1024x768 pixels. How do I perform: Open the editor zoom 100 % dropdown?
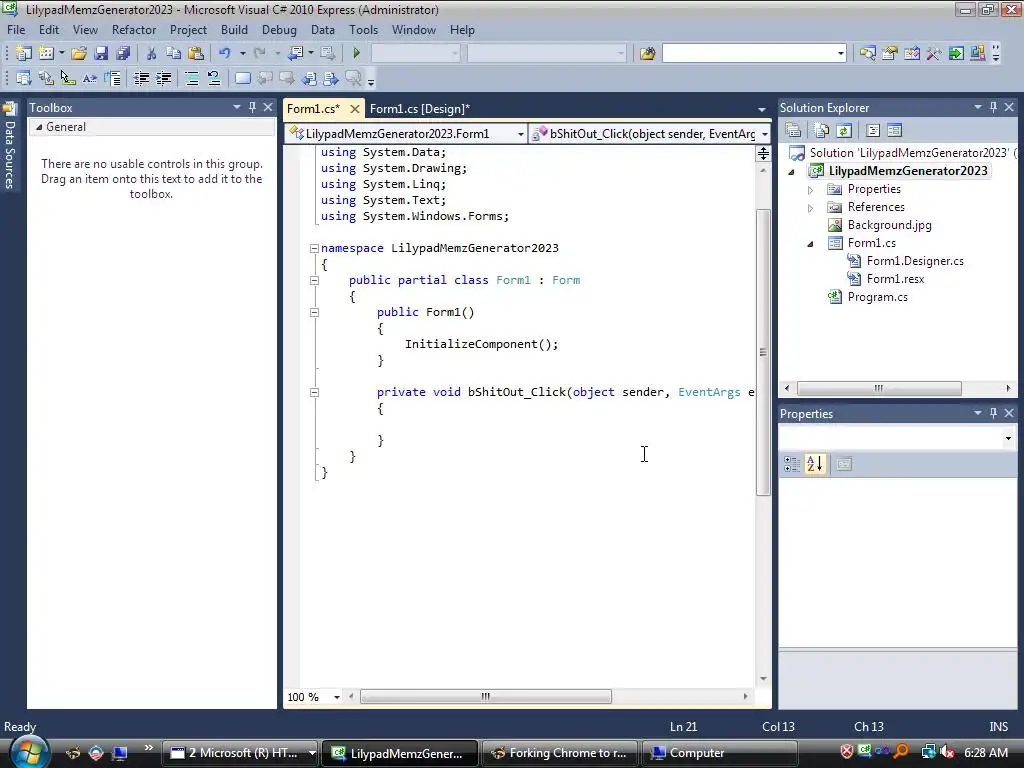click(x=337, y=697)
